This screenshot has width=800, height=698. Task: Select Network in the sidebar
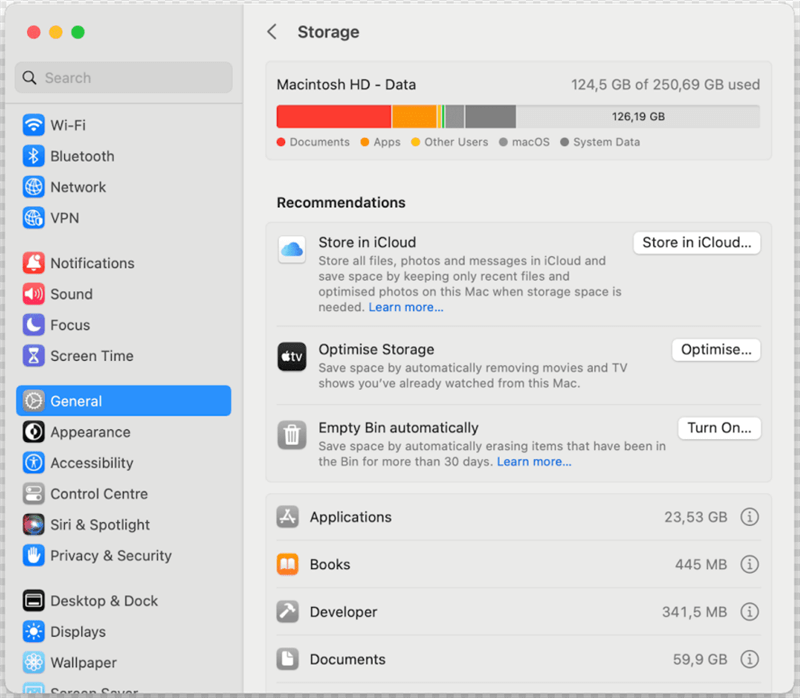click(x=123, y=187)
